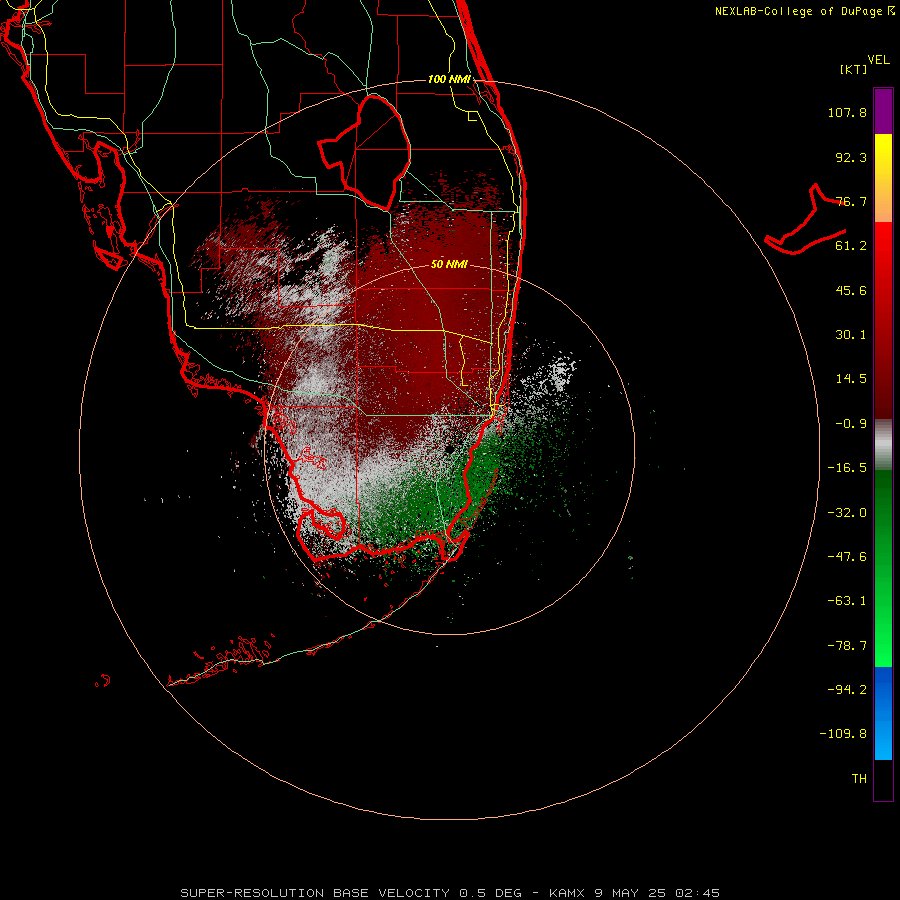Select the 45.6 legend value
The image size is (900, 900).
point(851,290)
